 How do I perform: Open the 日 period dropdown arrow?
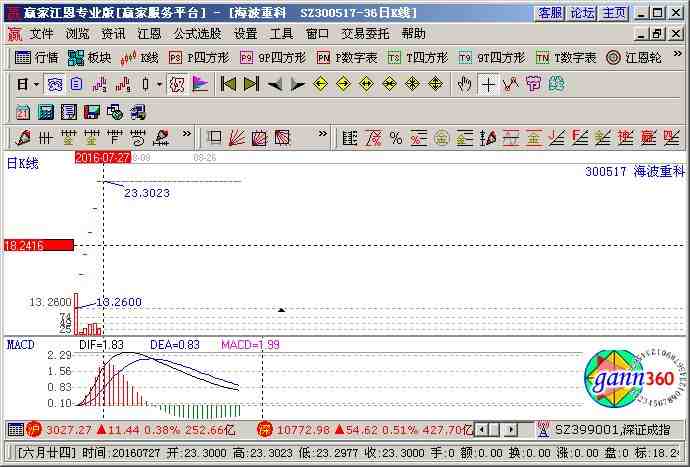click(x=36, y=84)
